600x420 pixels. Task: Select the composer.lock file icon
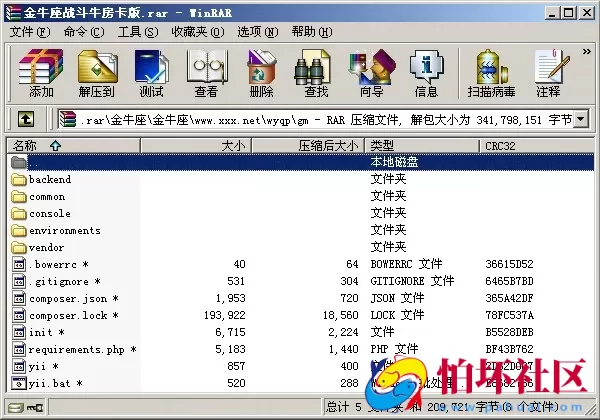pos(19,315)
